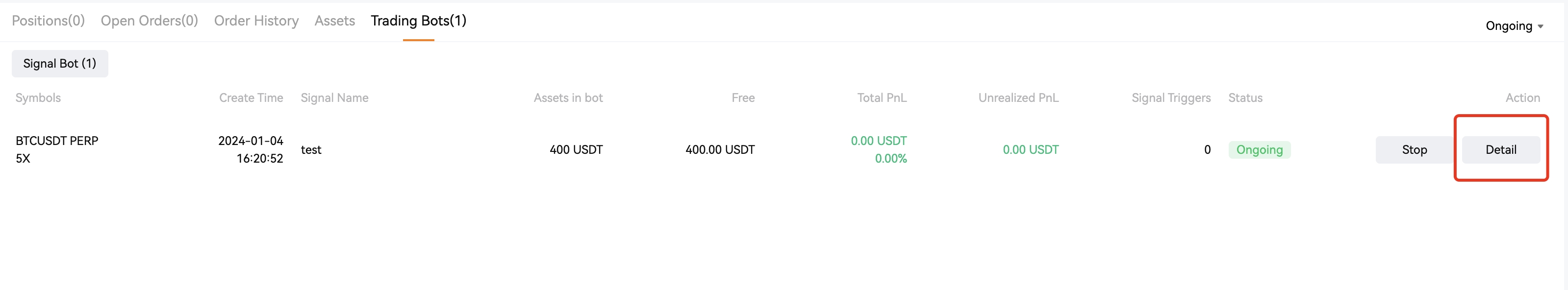
Task: Click the signal name test
Action: coord(310,149)
